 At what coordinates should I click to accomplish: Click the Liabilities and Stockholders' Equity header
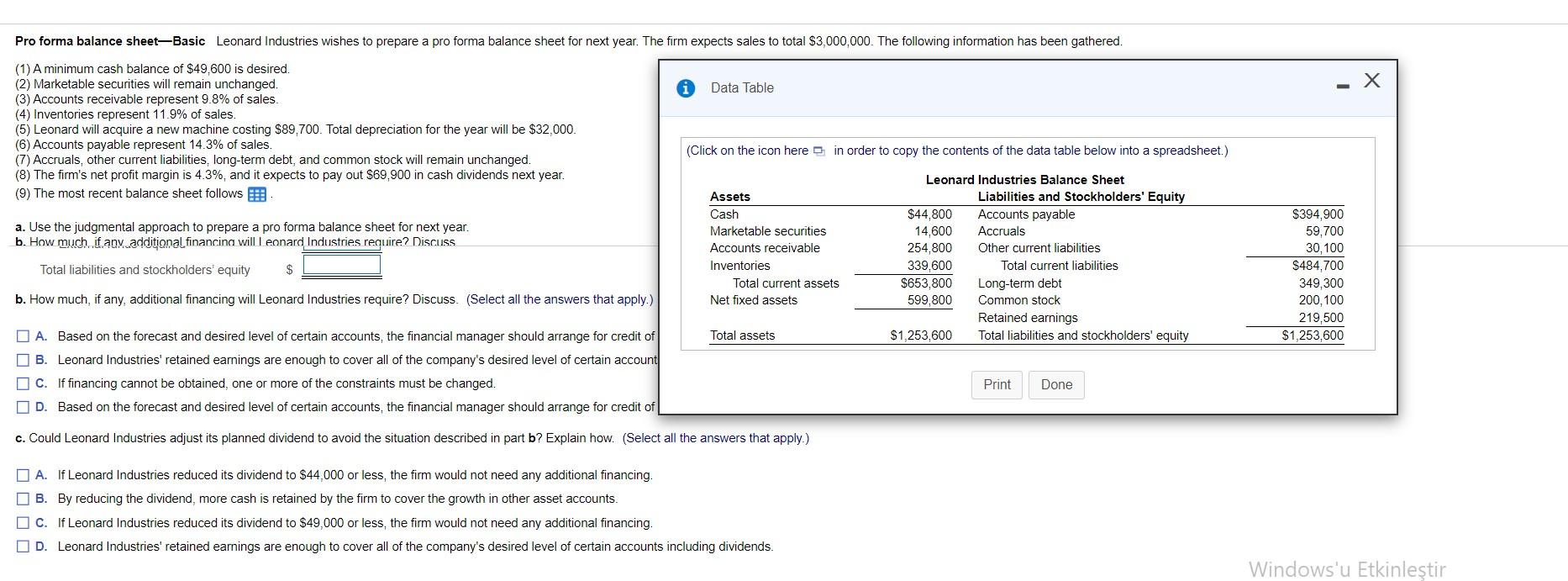point(1081,197)
